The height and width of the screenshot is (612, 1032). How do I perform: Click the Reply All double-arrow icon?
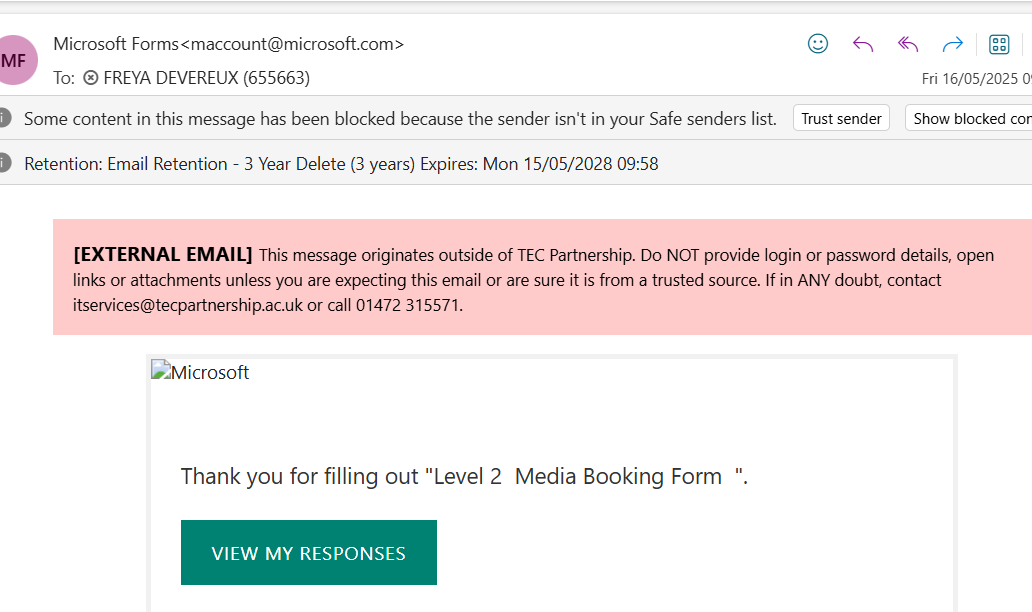tap(908, 44)
